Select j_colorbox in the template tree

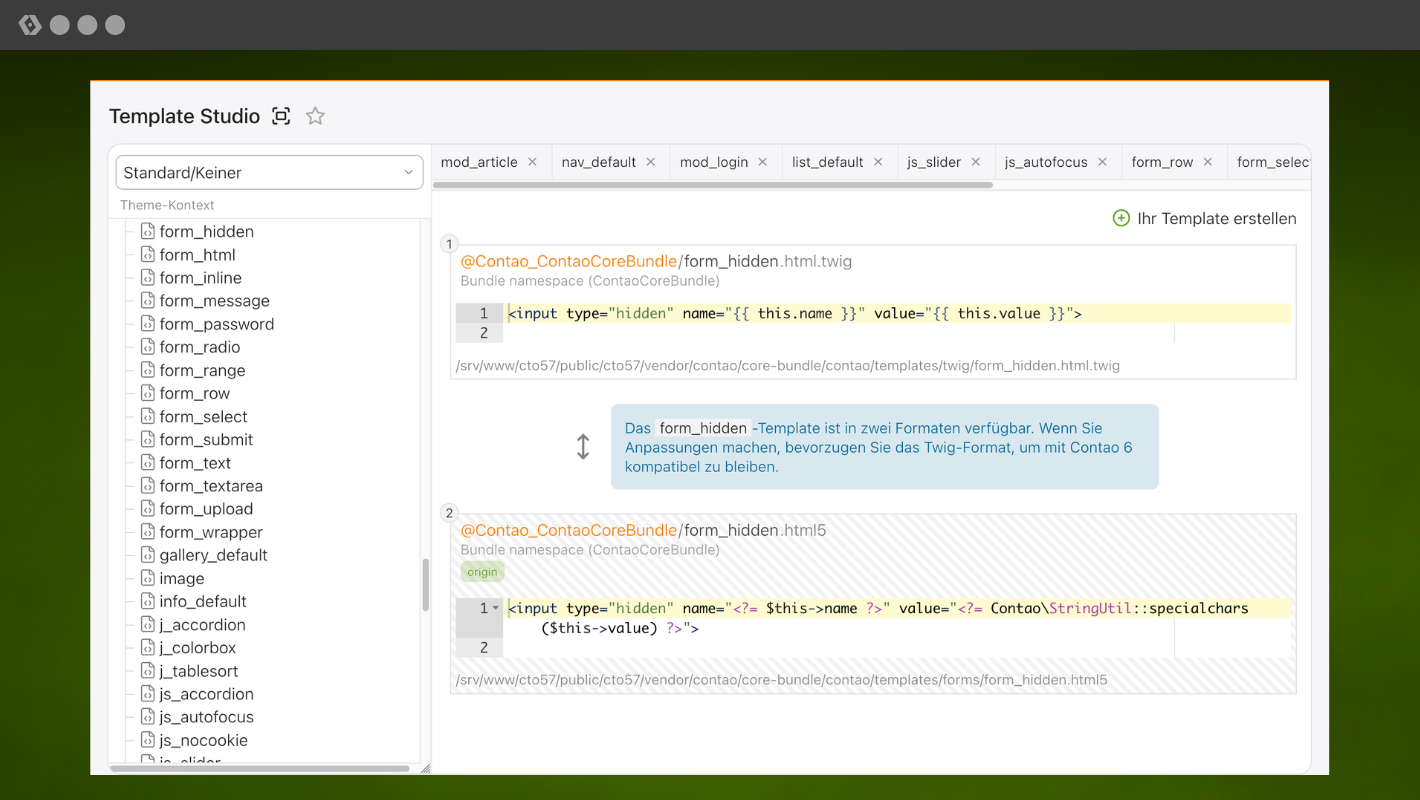198,648
